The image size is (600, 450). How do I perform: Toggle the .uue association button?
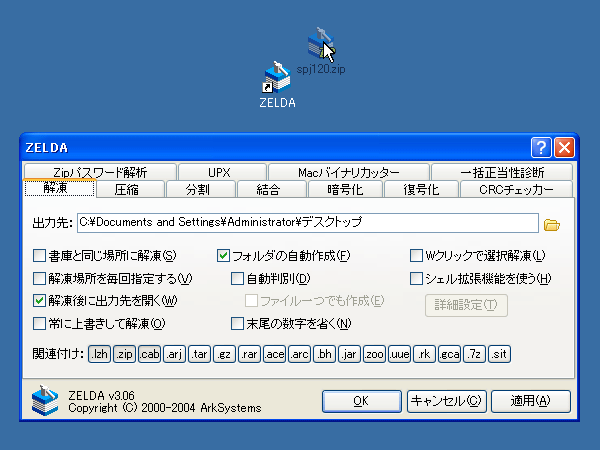coord(399,354)
